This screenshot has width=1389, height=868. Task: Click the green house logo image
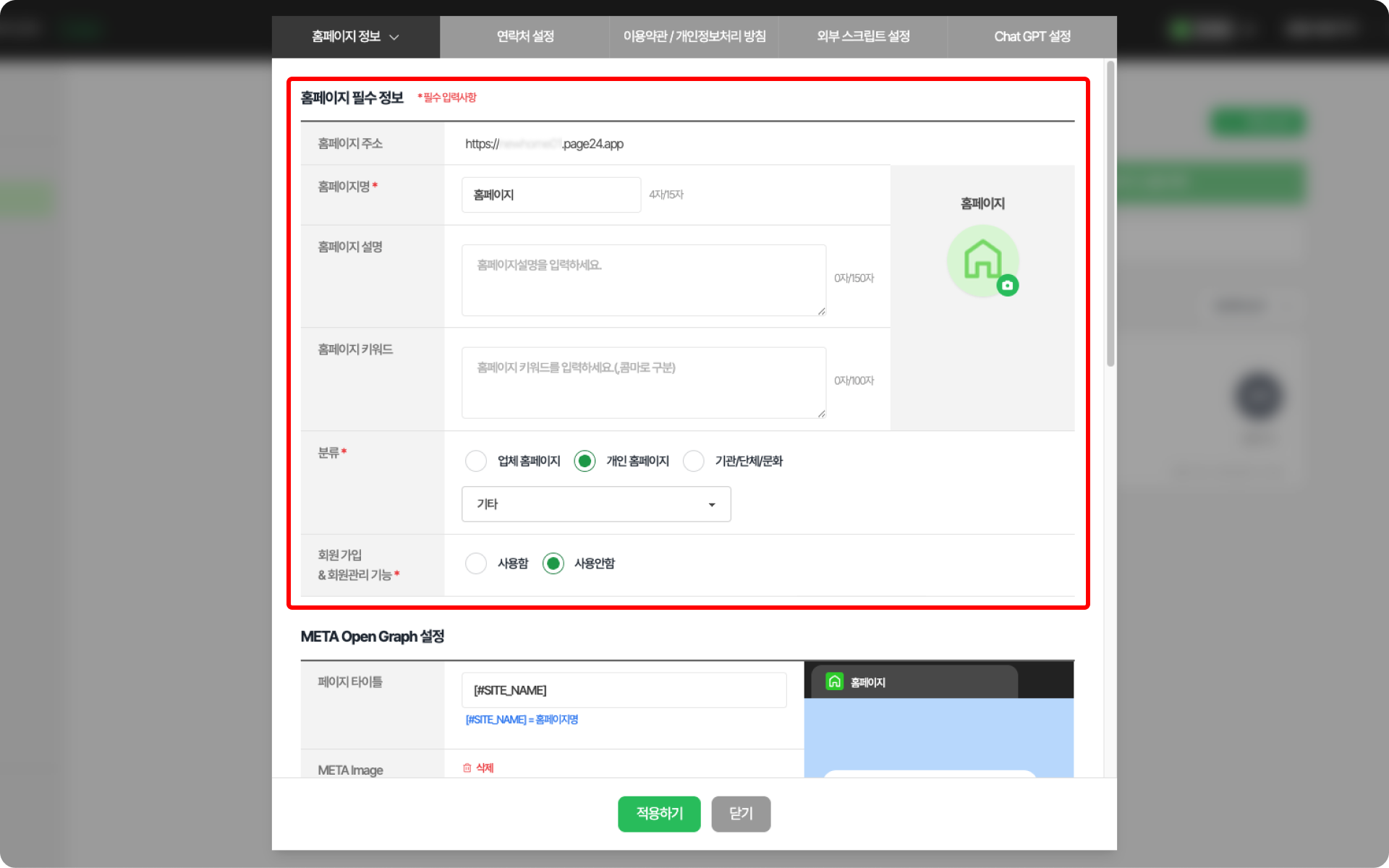(981, 259)
